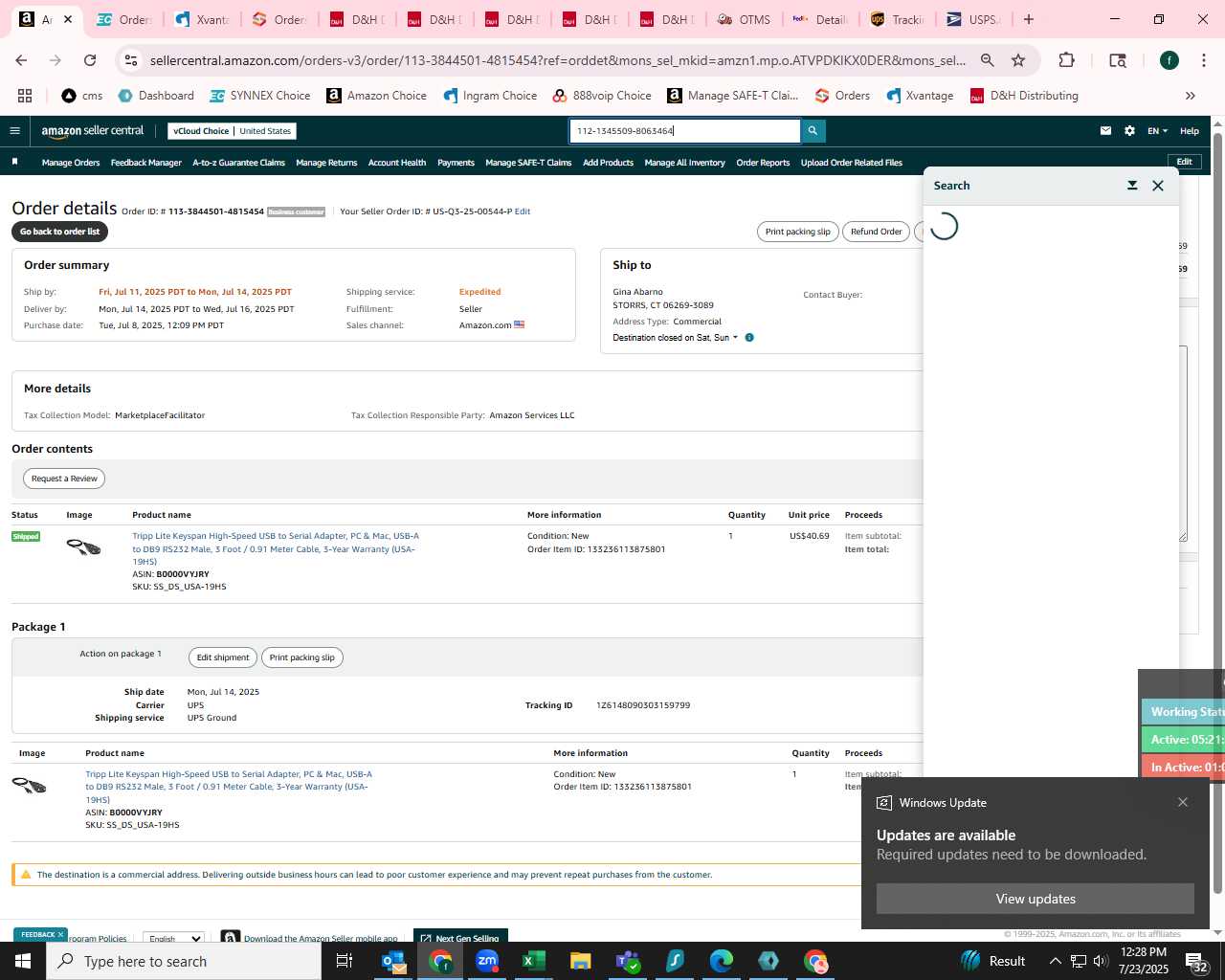The image size is (1225, 980).
Task: Switch to the OTMS browser tab
Action: click(x=745, y=19)
